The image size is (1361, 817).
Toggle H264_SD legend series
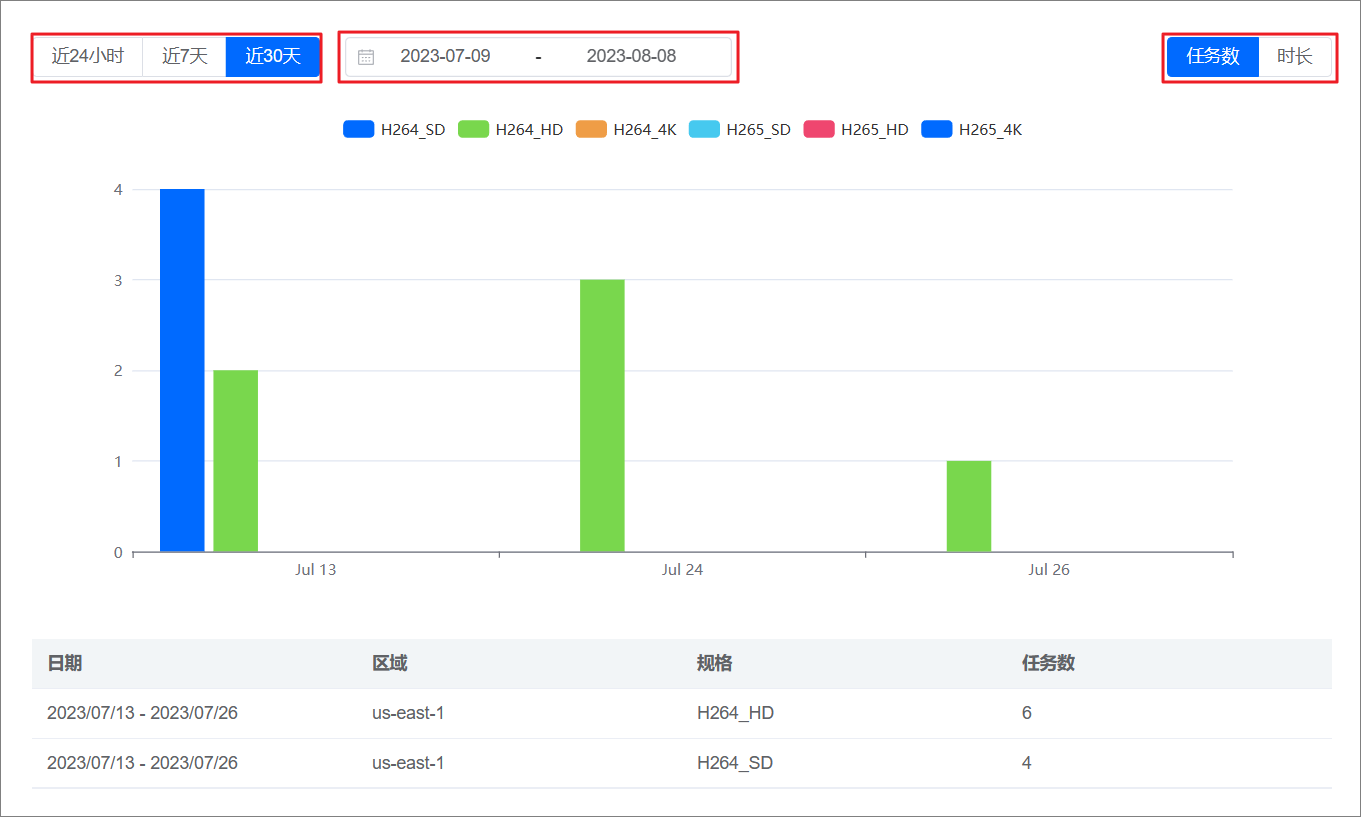tap(394, 129)
